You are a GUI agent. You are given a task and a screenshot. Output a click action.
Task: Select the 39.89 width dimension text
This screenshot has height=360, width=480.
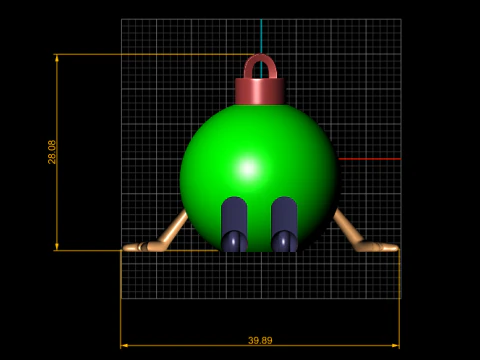click(260, 340)
